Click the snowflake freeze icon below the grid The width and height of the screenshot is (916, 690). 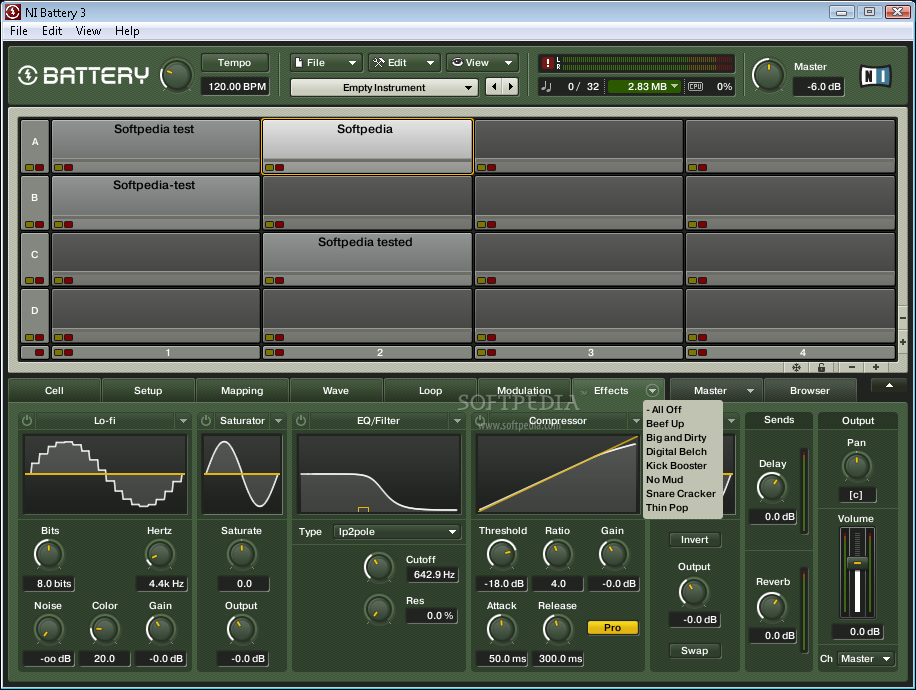[796, 367]
